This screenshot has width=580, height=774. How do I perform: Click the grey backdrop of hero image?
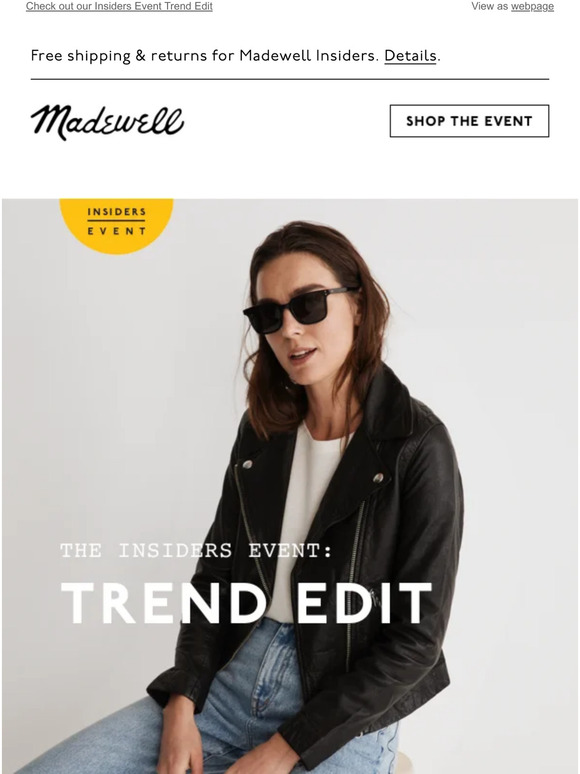pyautogui.click(x=518, y=395)
